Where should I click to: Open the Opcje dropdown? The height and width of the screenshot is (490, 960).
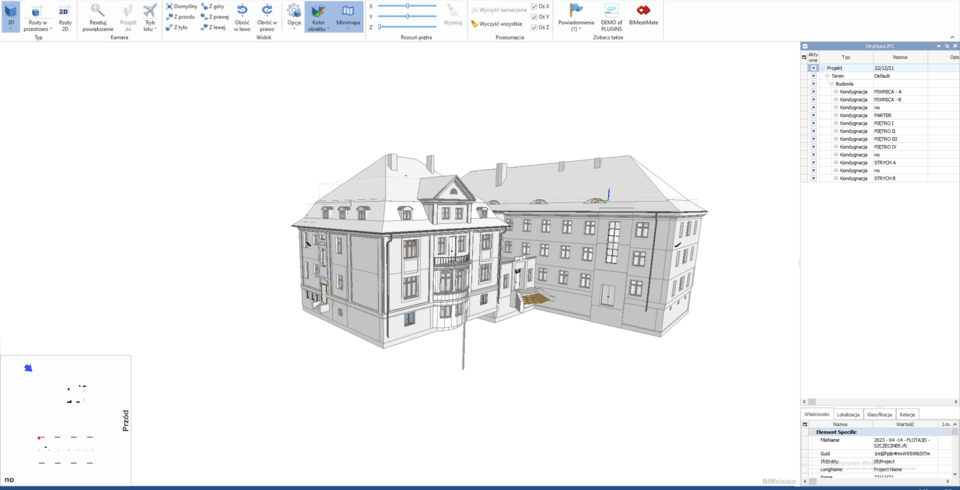[294, 18]
